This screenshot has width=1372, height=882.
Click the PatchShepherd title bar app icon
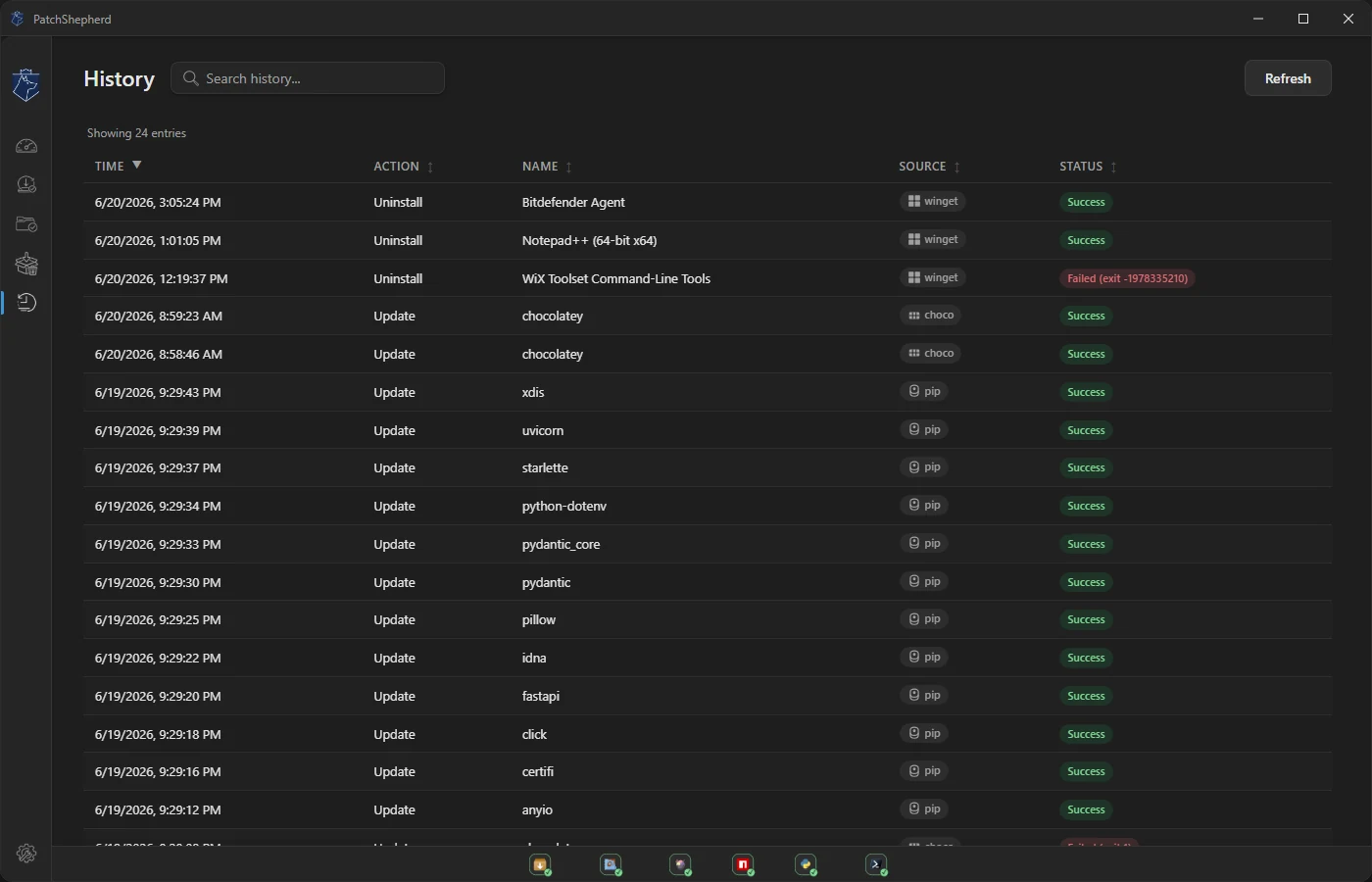point(17,19)
